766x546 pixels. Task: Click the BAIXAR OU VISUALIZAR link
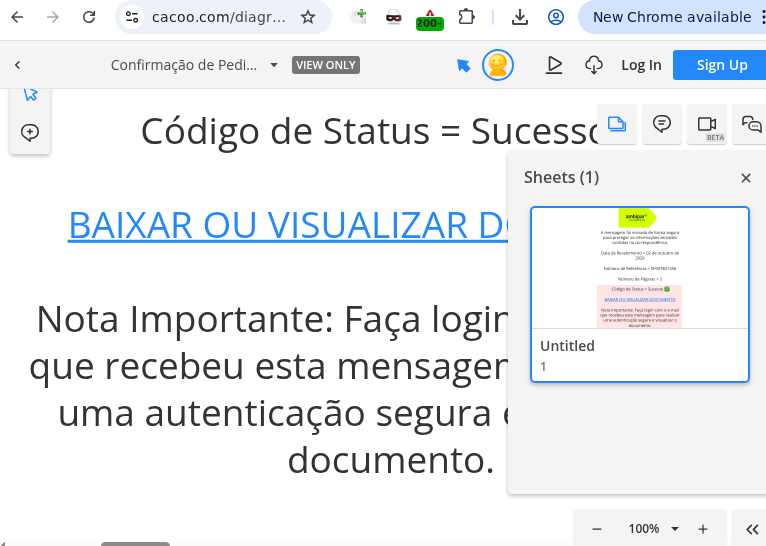pos(288,226)
